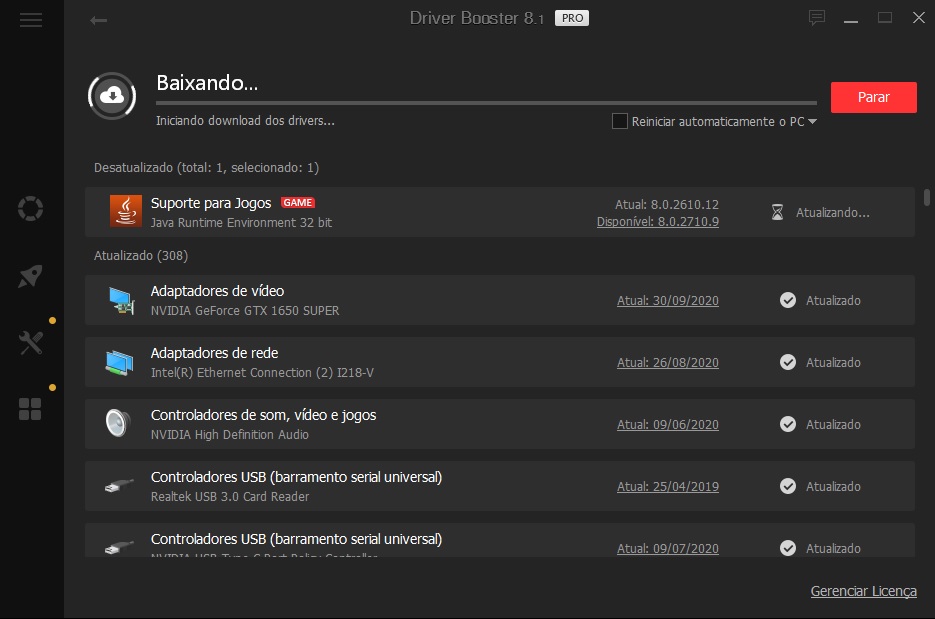Click the USB icon for Realtek Card Reader
Image resolution: width=935 pixels, height=619 pixels.
click(x=119, y=486)
